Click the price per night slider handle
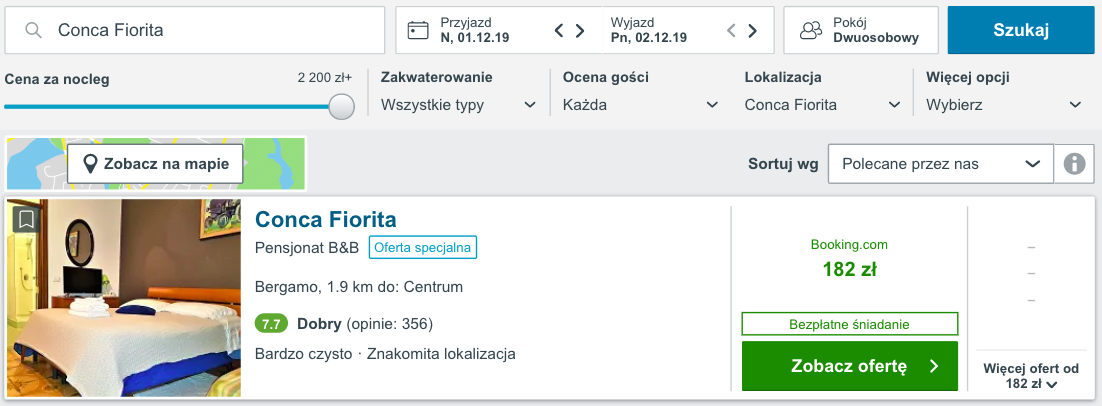 342,106
